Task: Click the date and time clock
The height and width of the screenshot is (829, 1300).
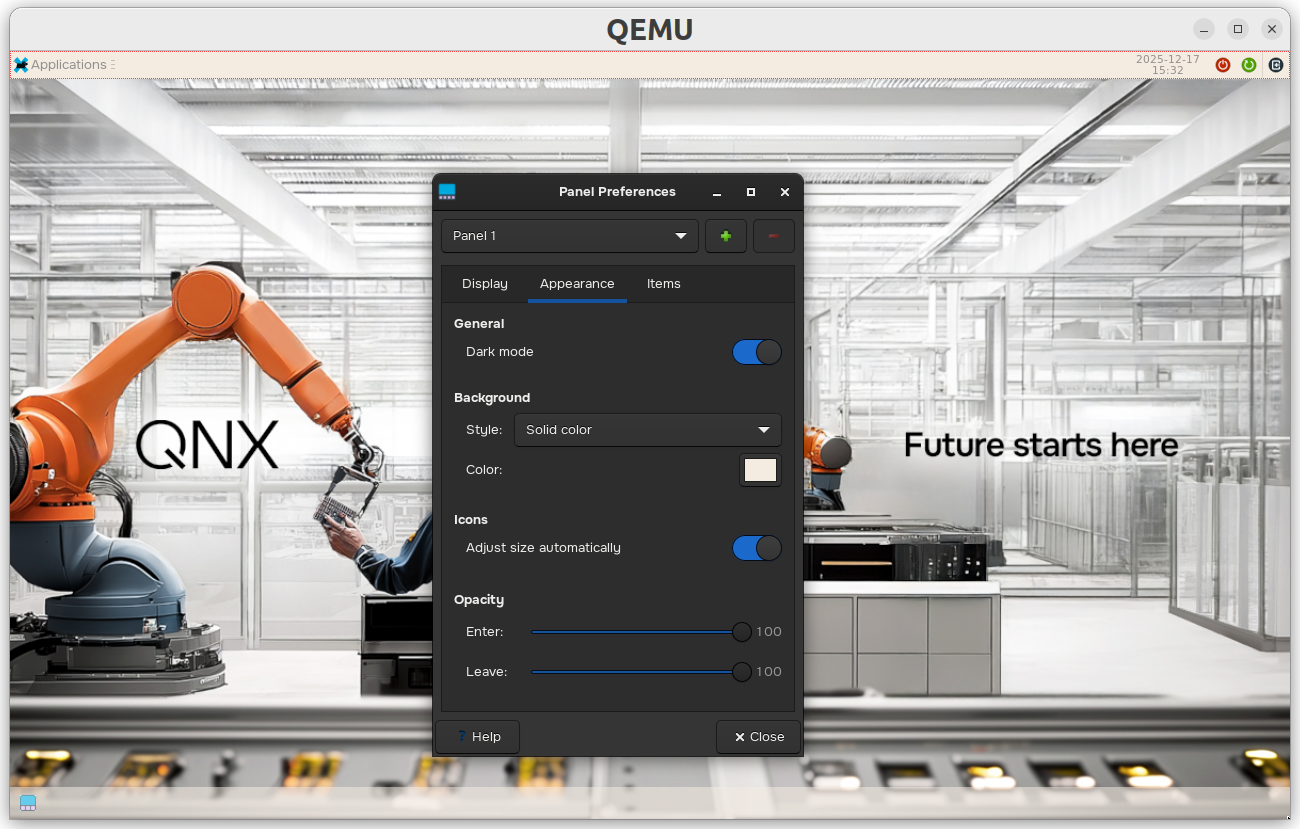Action: [1167, 65]
